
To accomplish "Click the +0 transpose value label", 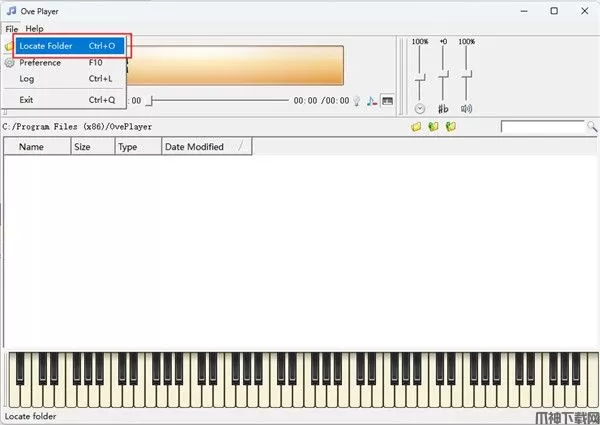I will (x=443, y=41).
